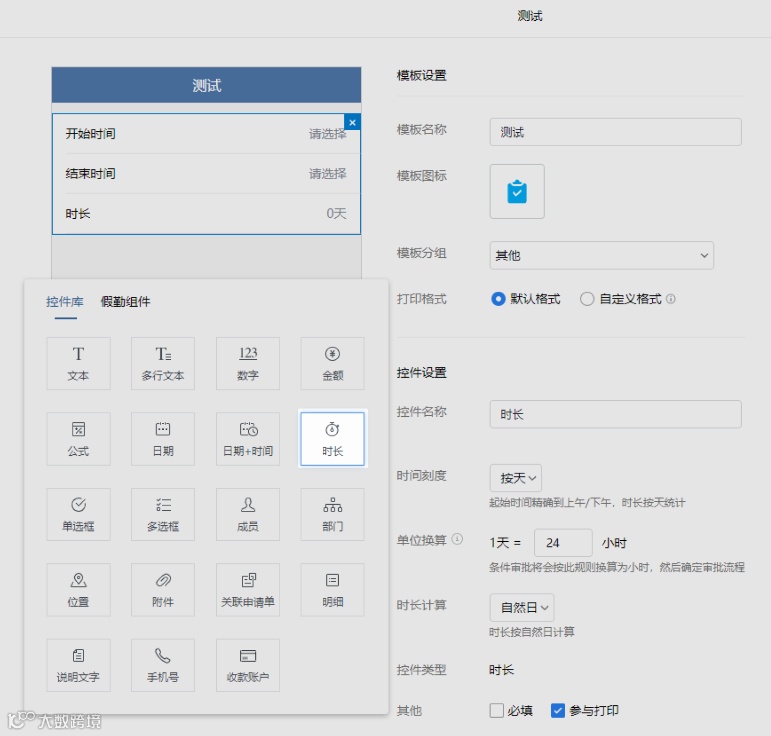Add the 数字 number control
771x736 pixels.
248,363
